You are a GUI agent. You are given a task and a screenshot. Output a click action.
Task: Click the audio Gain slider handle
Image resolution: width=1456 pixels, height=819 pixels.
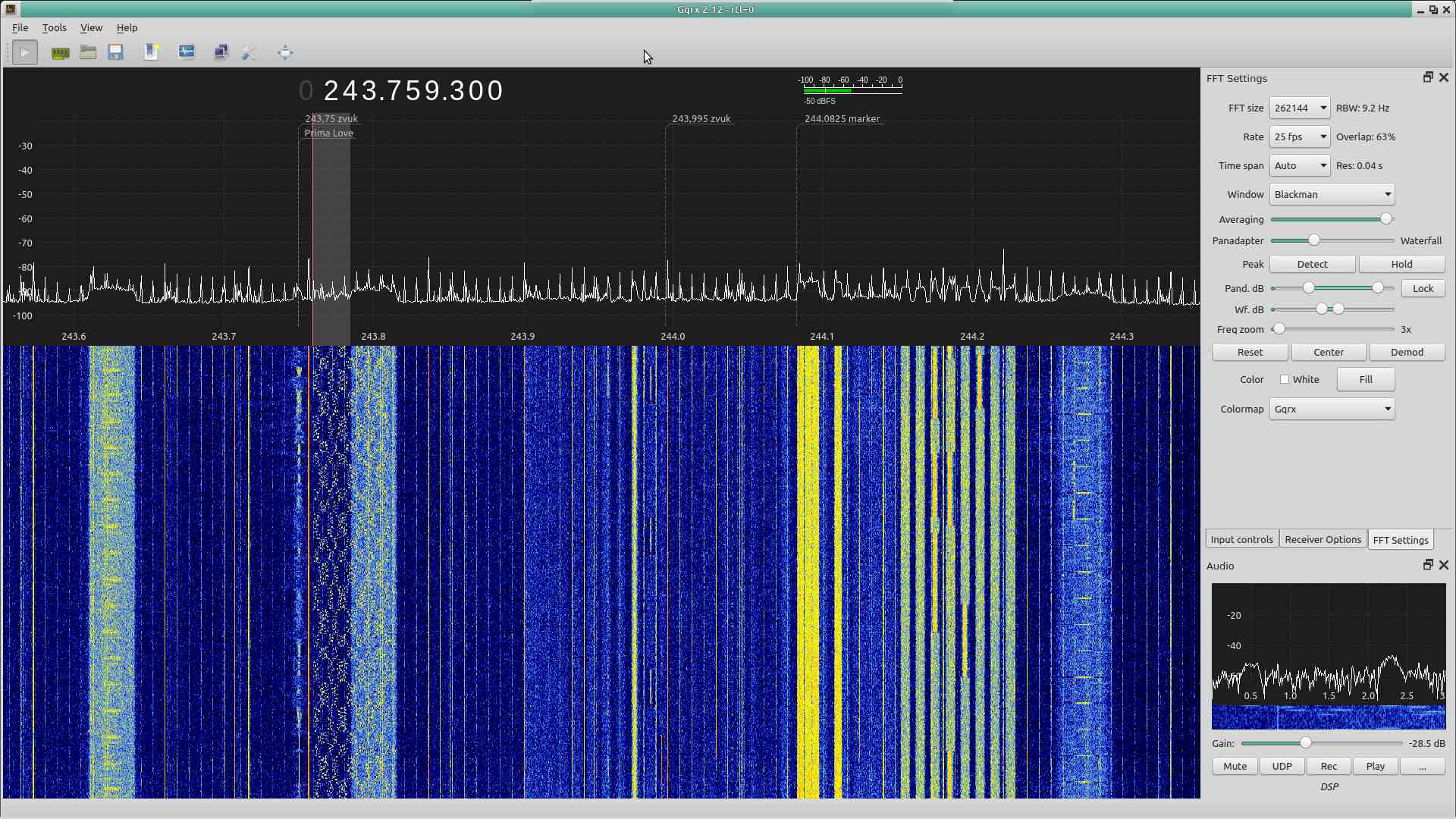point(1305,743)
